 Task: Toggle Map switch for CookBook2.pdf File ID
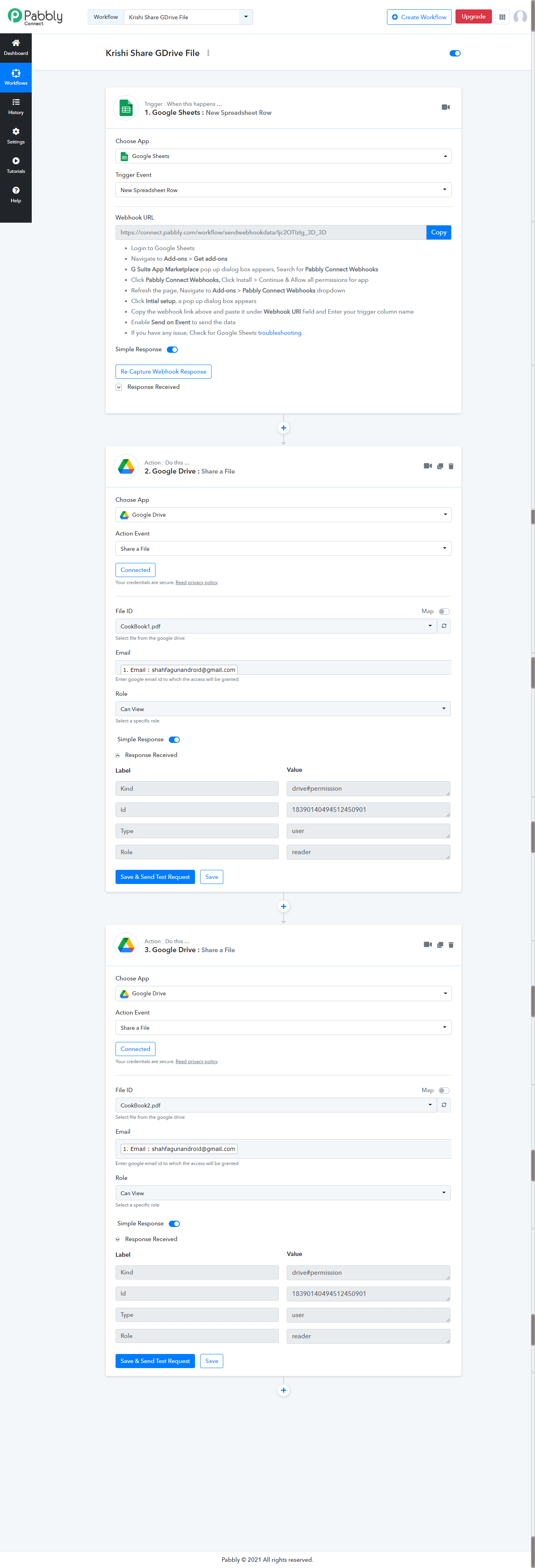pyautogui.click(x=444, y=1090)
